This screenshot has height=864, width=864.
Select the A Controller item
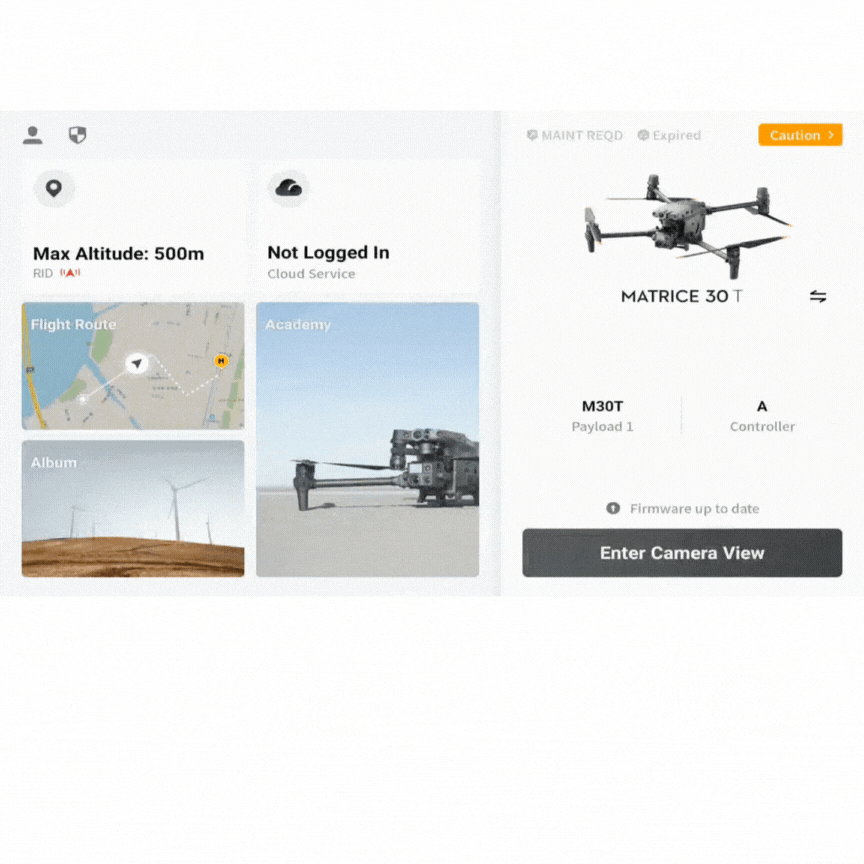[762, 415]
